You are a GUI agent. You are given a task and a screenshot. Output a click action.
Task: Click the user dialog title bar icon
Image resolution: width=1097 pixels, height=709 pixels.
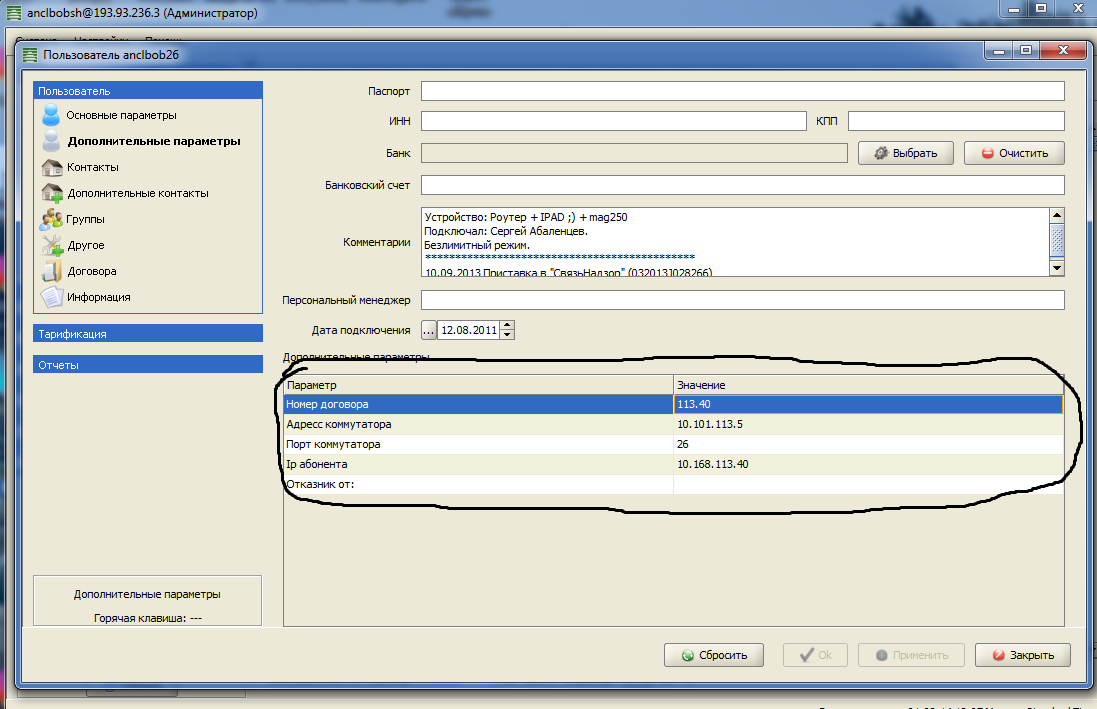coord(30,55)
